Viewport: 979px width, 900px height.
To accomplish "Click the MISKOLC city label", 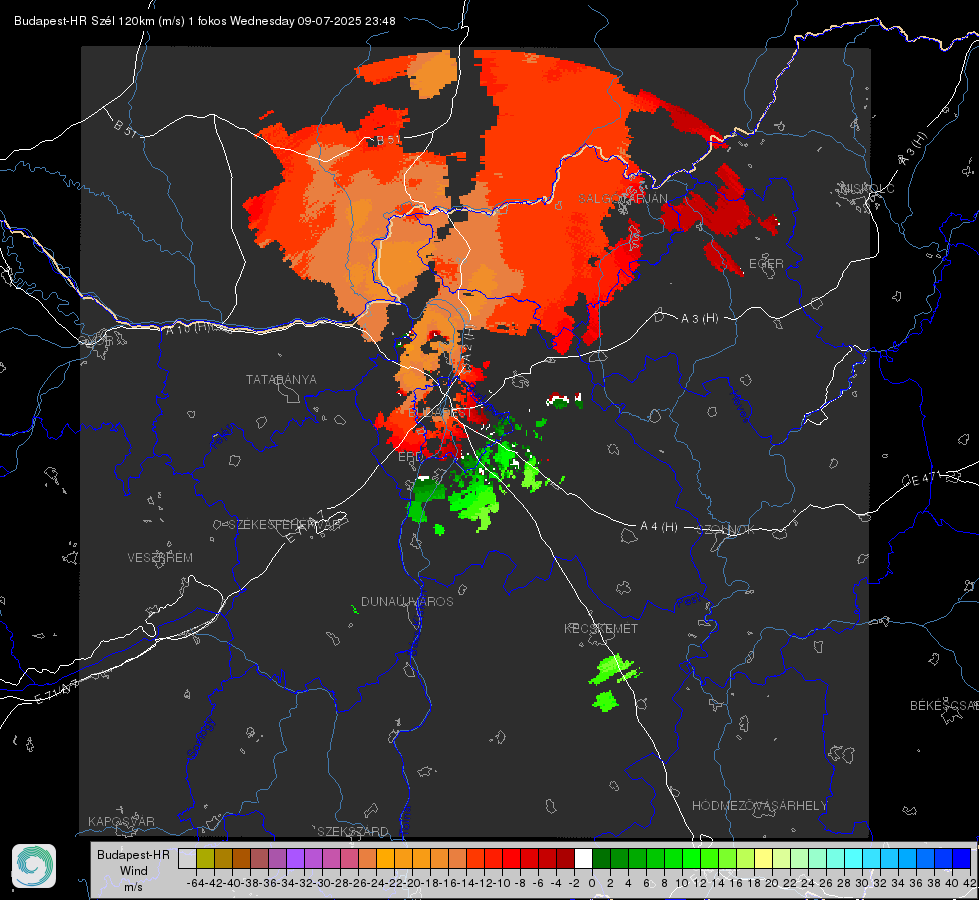I will tap(867, 188).
